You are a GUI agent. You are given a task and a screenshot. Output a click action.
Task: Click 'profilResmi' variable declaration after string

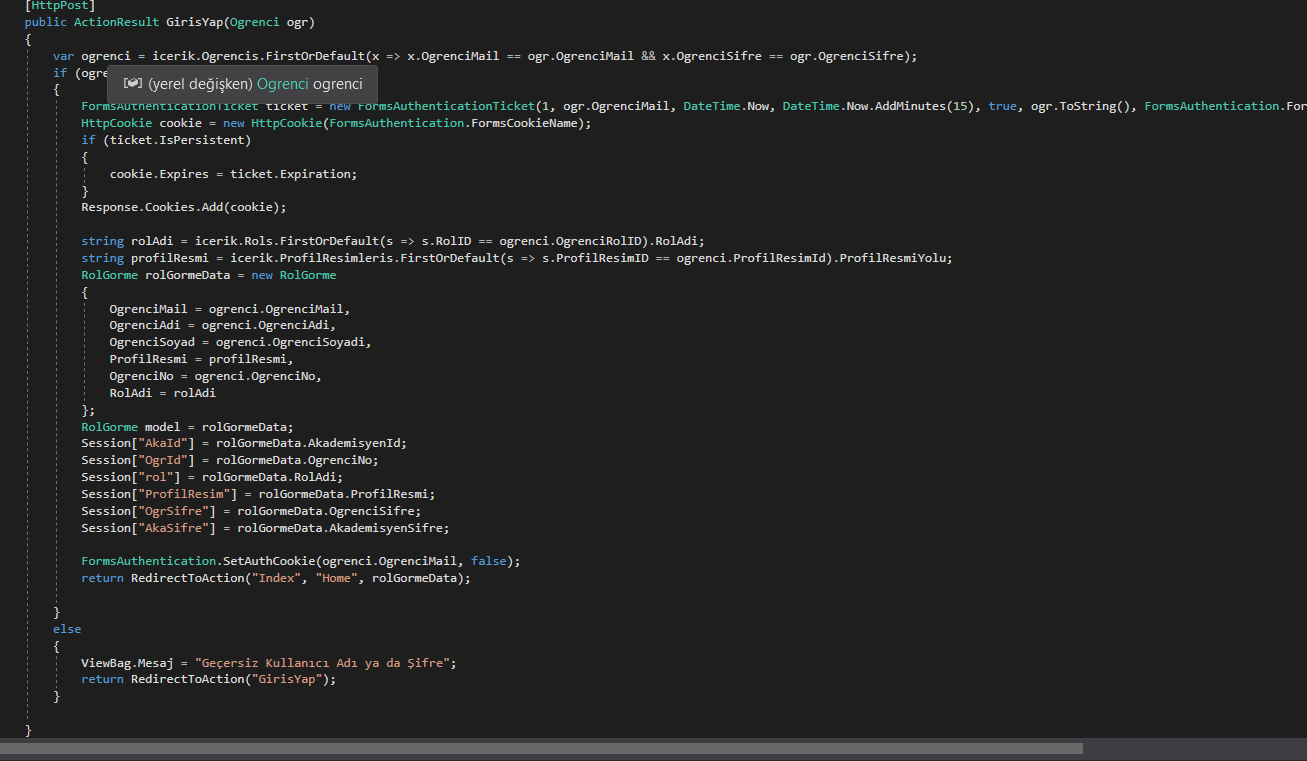point(170,258)
